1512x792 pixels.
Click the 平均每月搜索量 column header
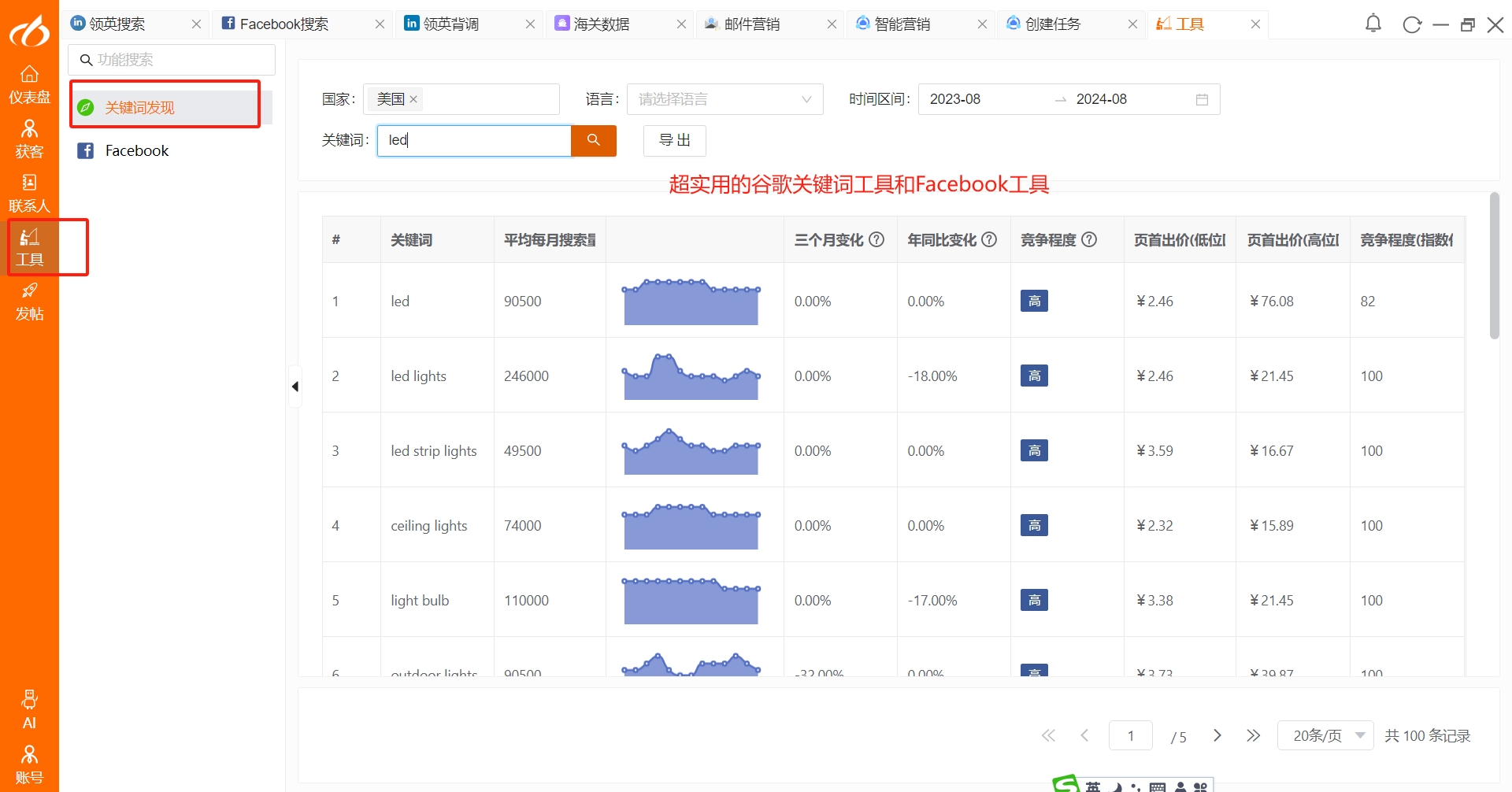550,239
